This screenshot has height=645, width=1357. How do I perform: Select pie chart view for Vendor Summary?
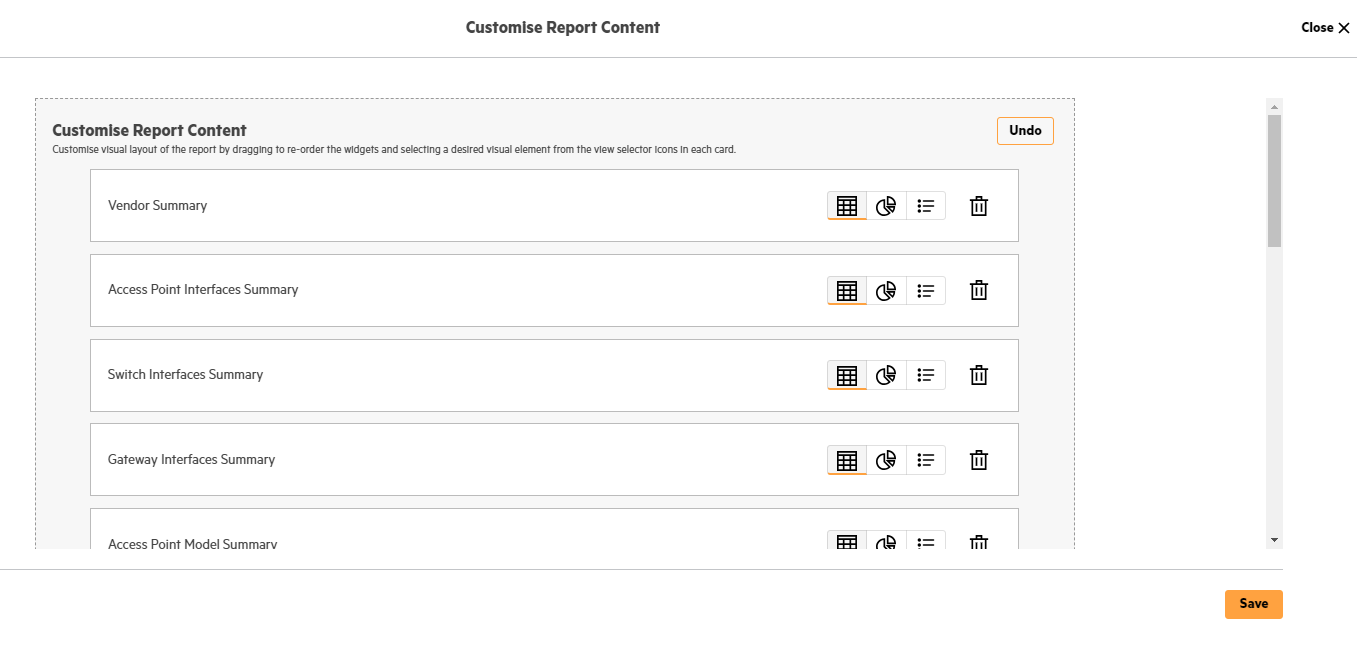(886, 206)
